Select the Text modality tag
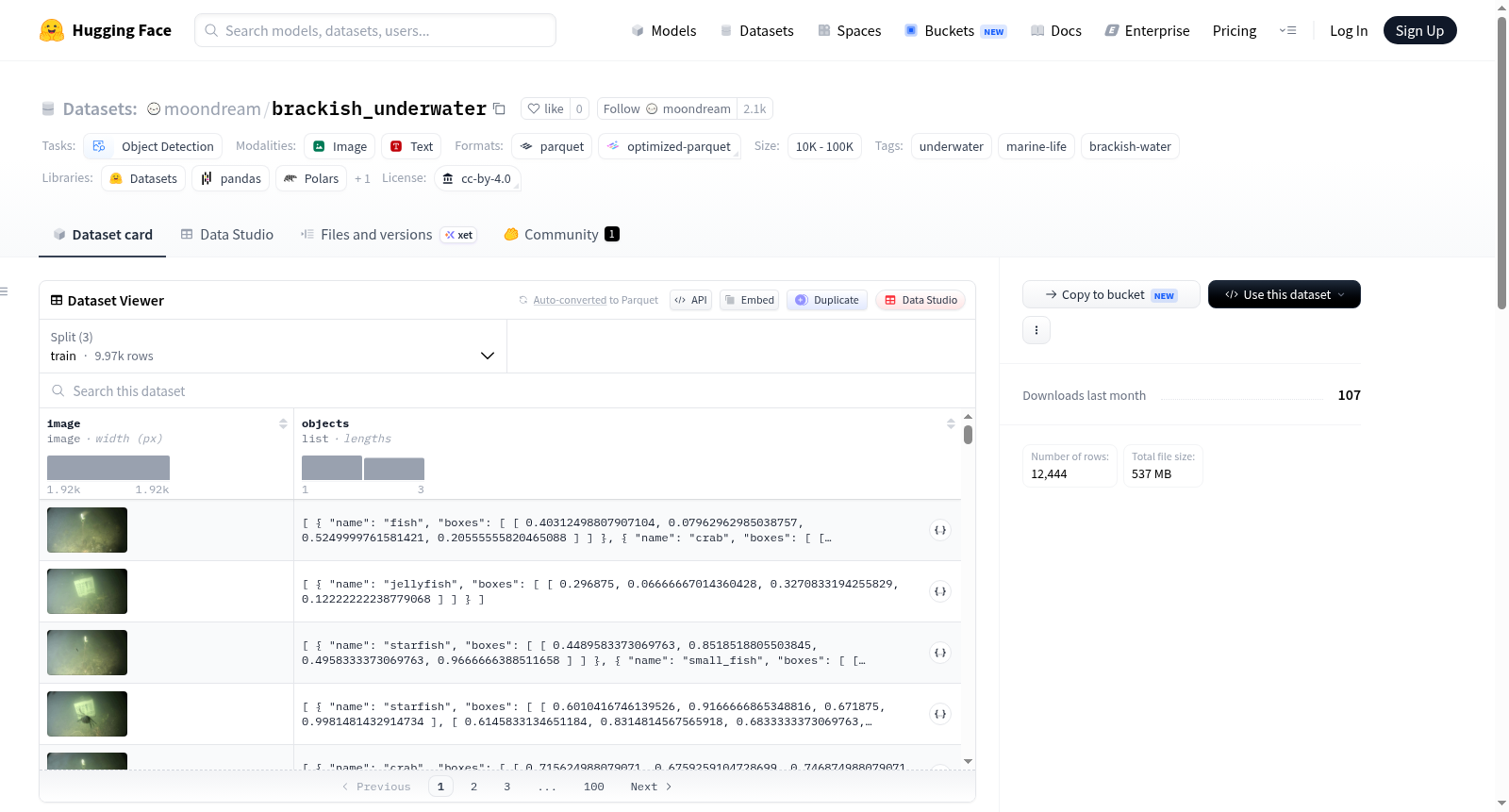Viewport: 1509px width, 812px height. point(411,146)
